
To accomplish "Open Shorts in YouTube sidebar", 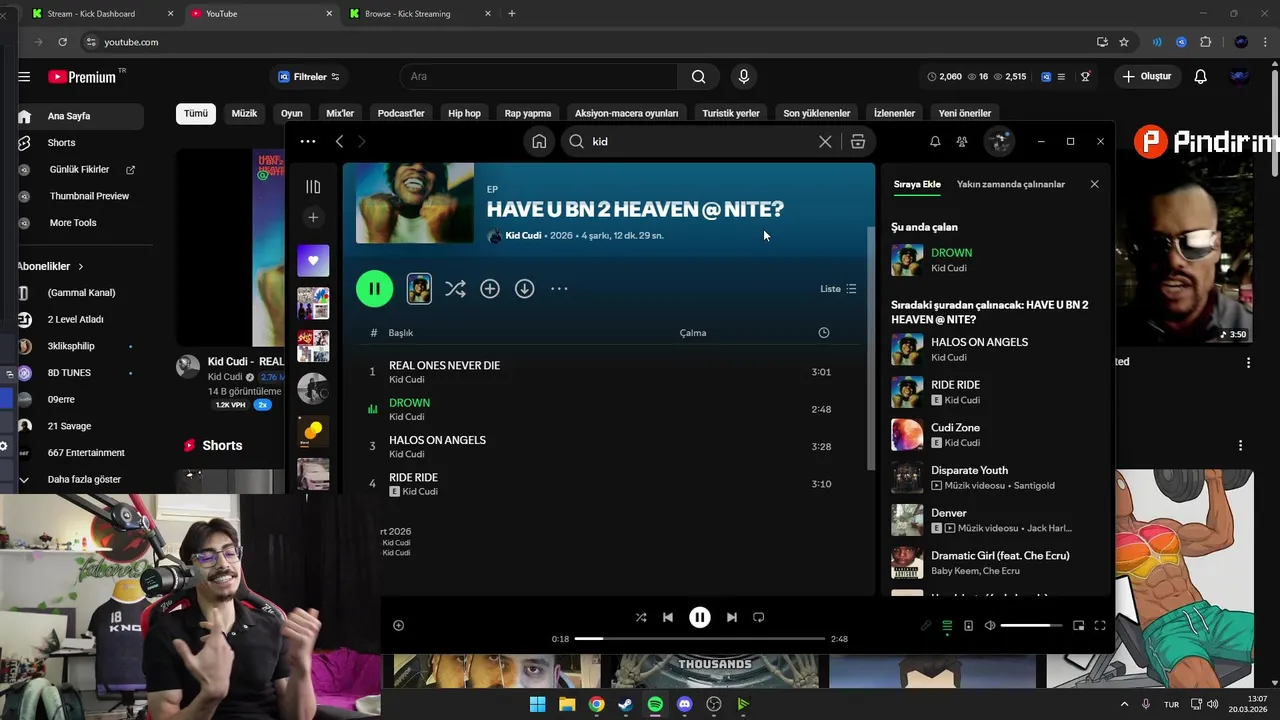I will pos(61,143).
